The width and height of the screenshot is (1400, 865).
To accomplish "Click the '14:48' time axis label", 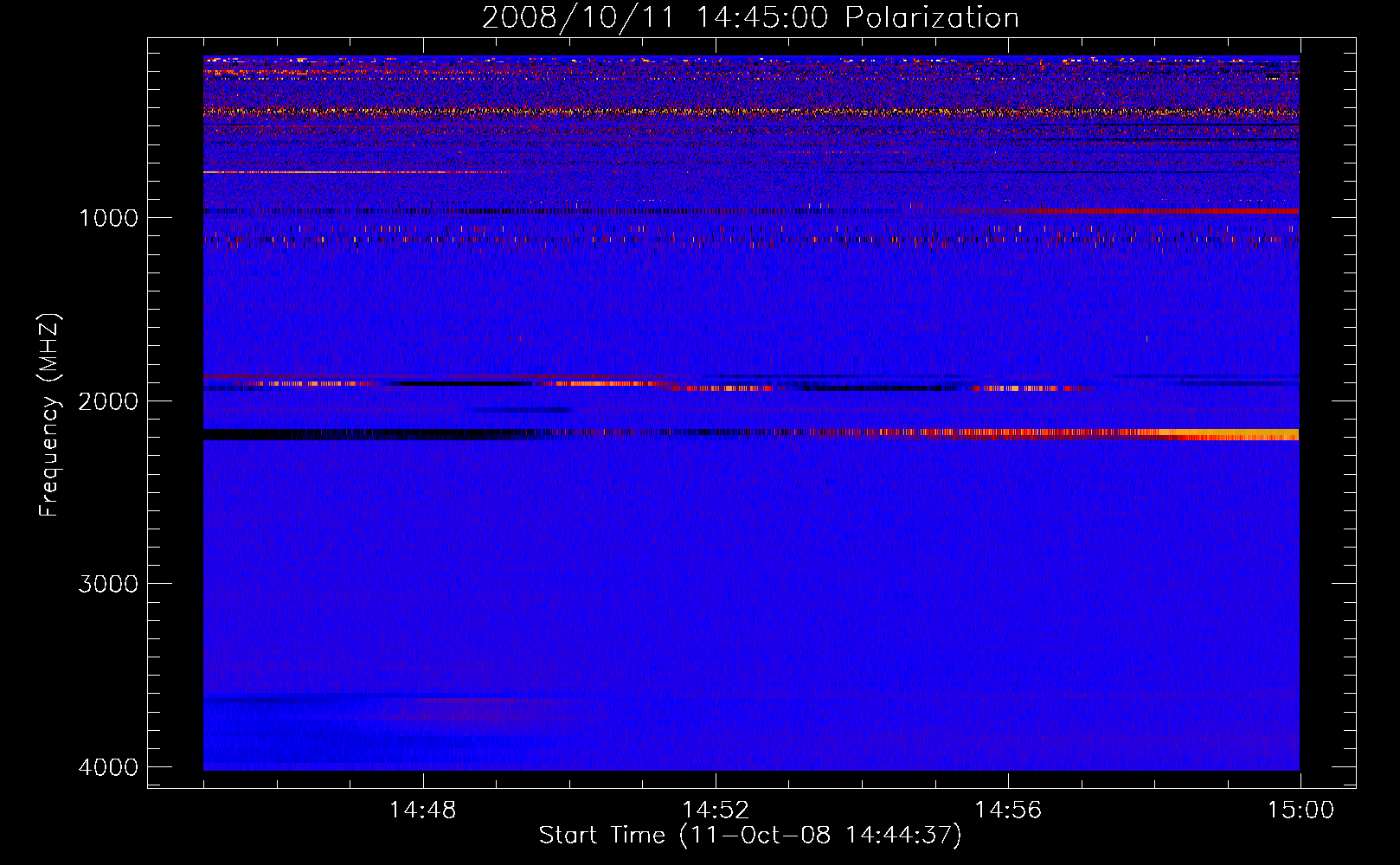I will click(423, 811).
